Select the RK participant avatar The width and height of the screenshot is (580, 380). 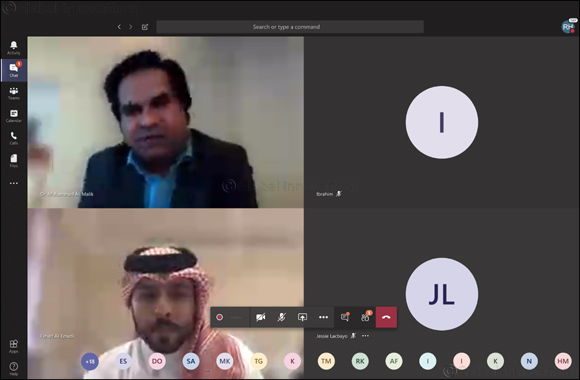pyautogui.click(x=360, y=361)
